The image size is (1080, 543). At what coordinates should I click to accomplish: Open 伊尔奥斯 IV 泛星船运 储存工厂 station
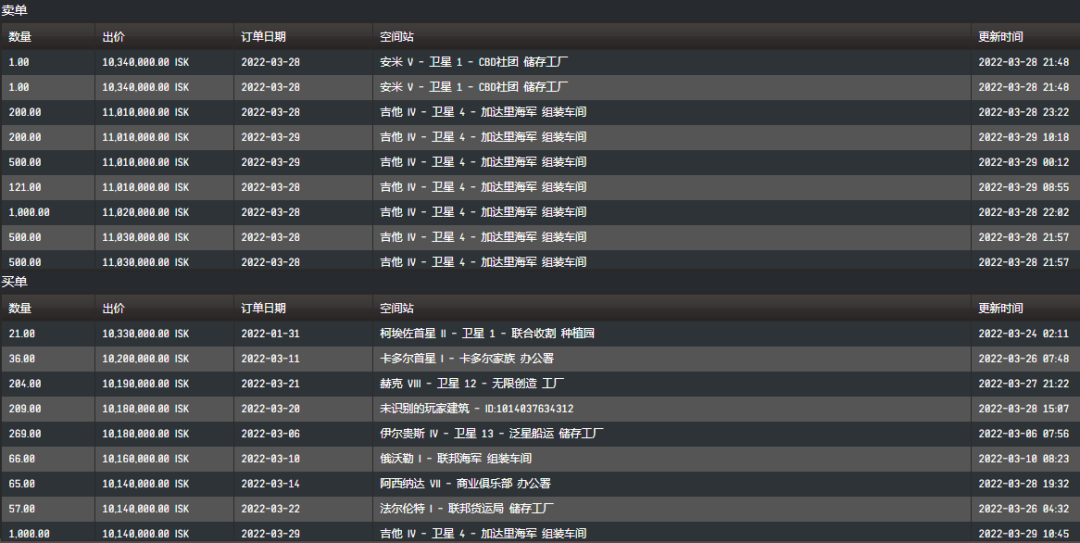pos(491,434)
